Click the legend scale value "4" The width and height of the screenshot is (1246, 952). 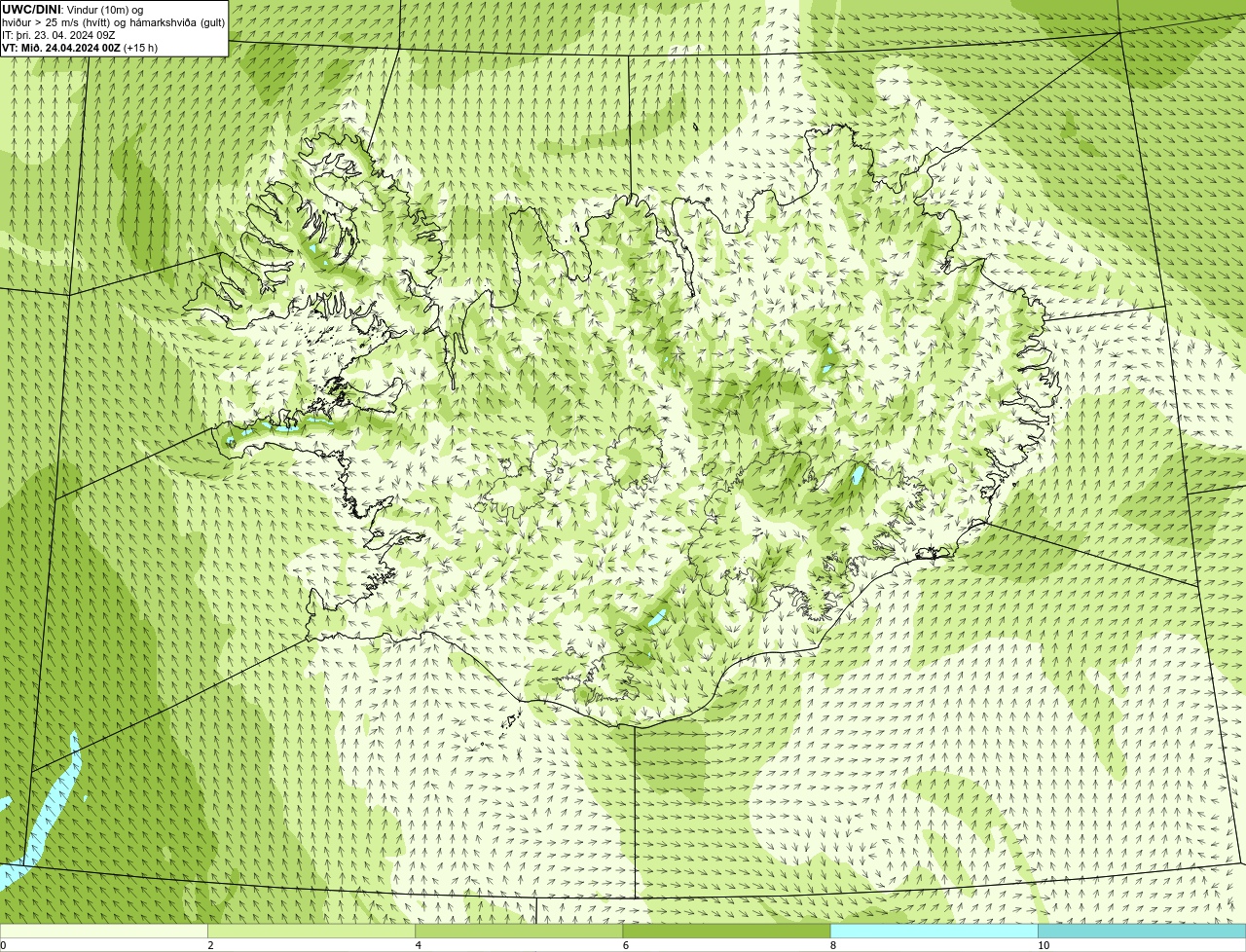pyautogui.click(x=418, y=945)
